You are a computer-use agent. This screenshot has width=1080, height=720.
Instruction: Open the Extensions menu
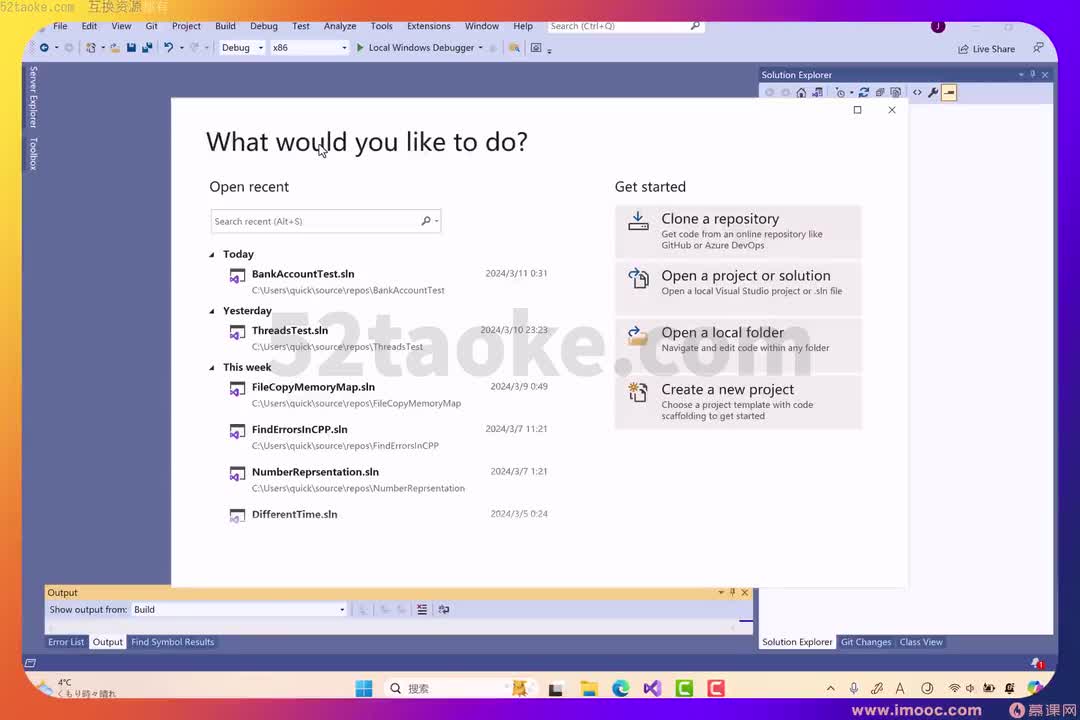pos(428,26)
